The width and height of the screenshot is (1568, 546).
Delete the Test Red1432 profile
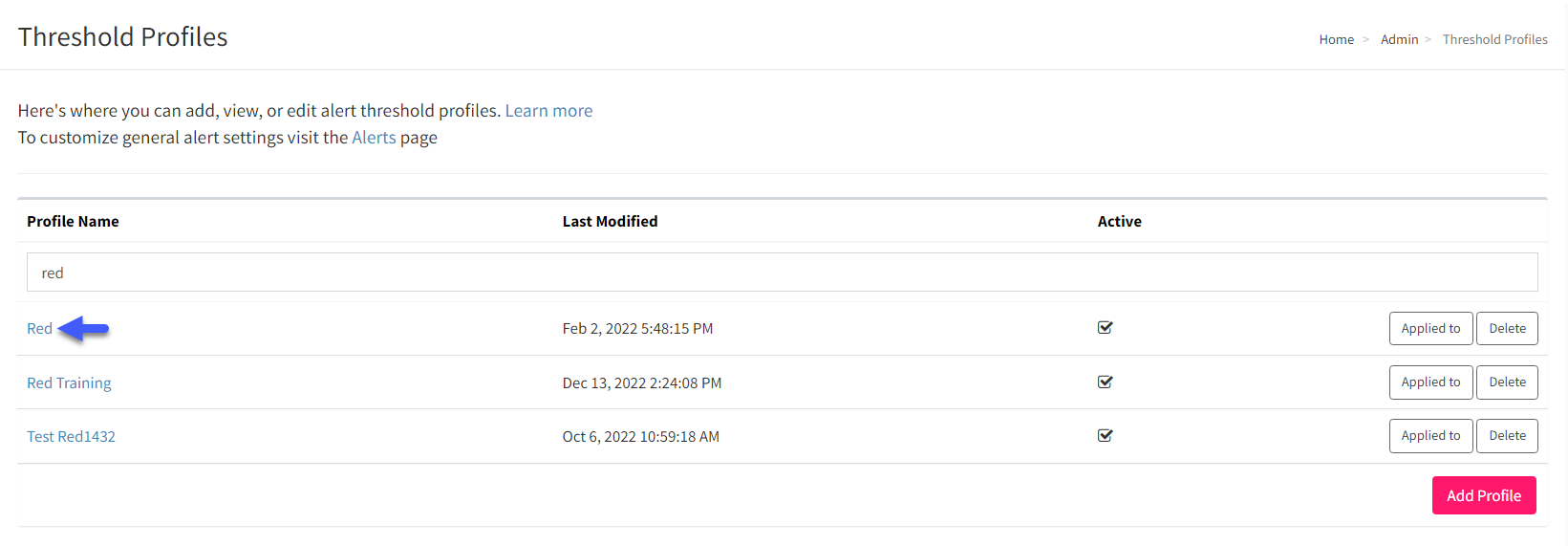1507,436
